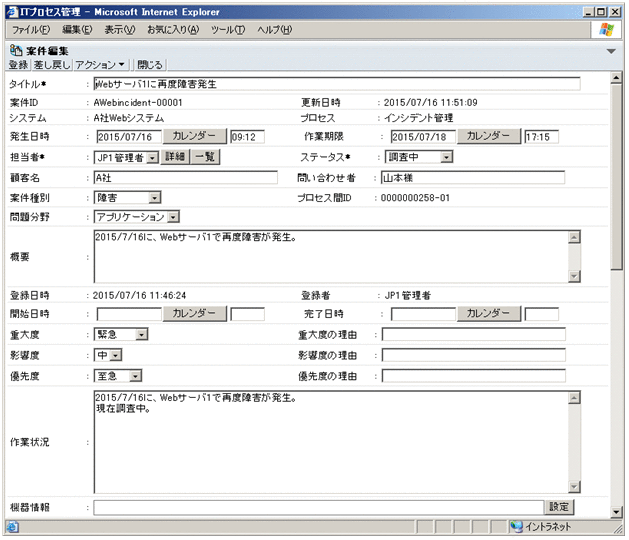The image size is (629, 540).
Task: Open the ヘルプ(H) menu
Action: click(x=274, y=30)
